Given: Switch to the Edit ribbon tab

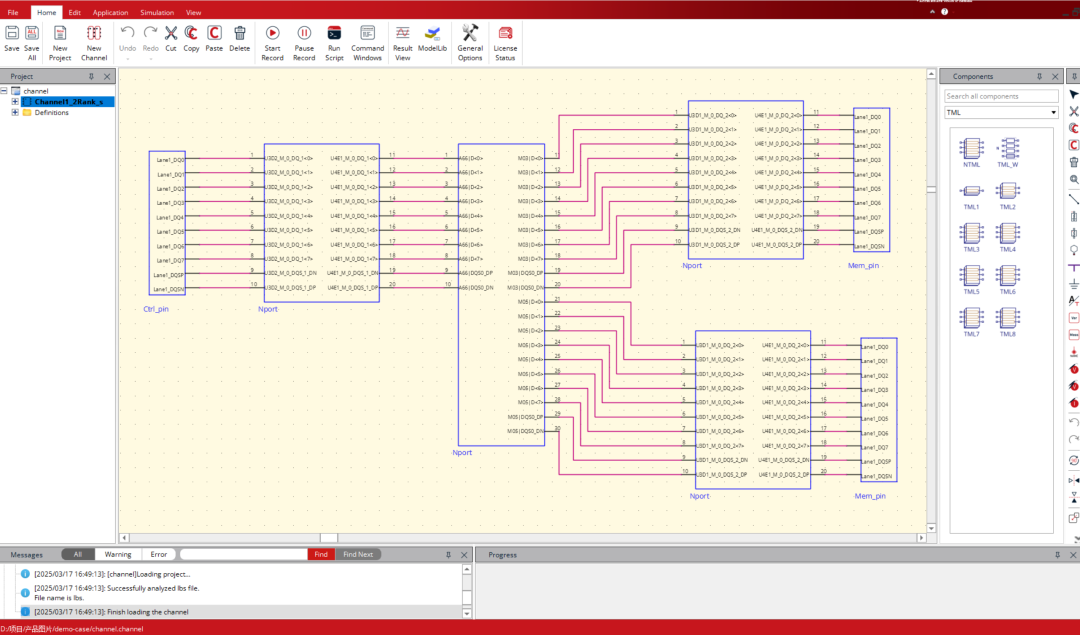Looking at the screenshot, I should pyautogui.click(x=74, y=12).
